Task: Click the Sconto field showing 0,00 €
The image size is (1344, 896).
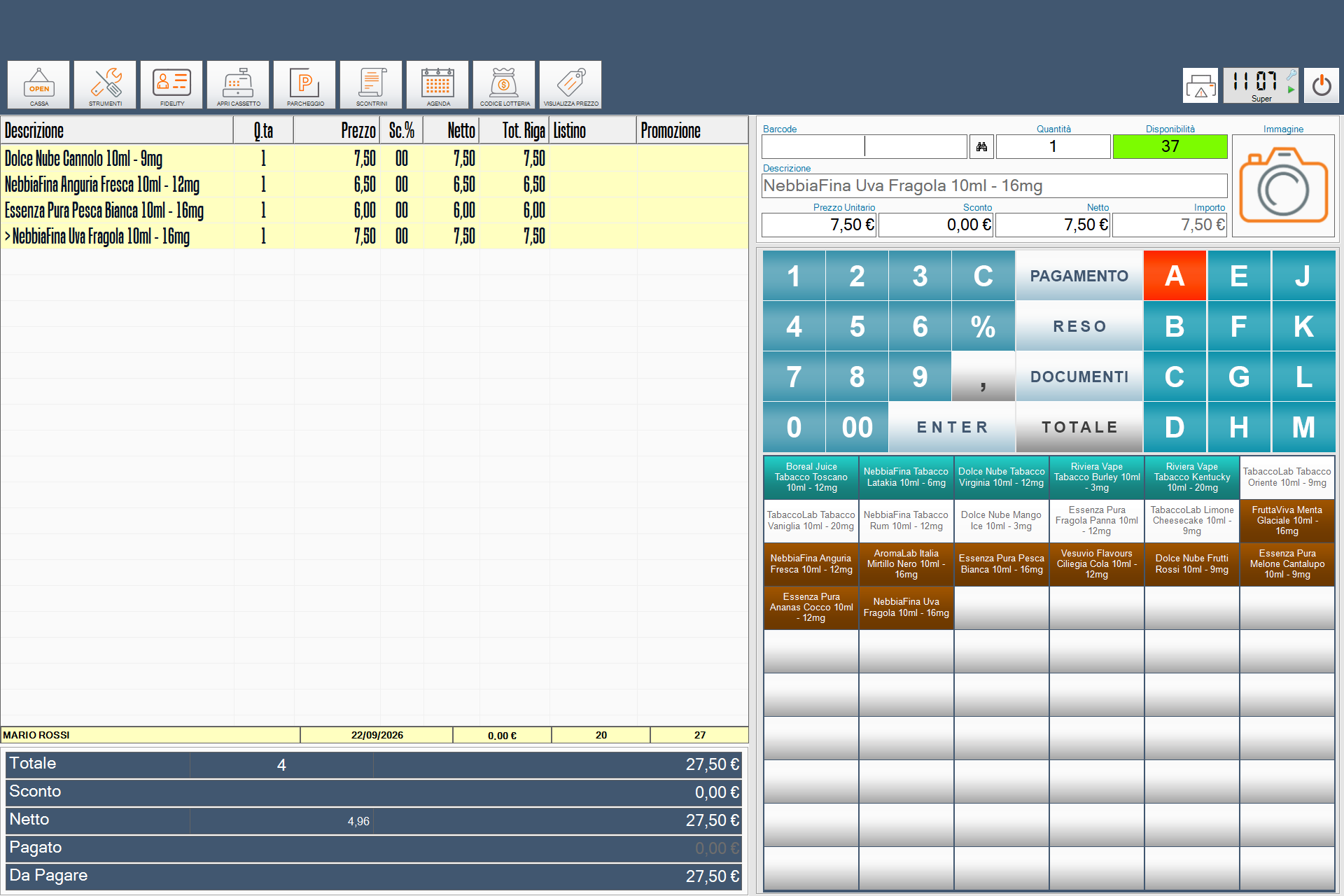Action: [x=936, y=225]
